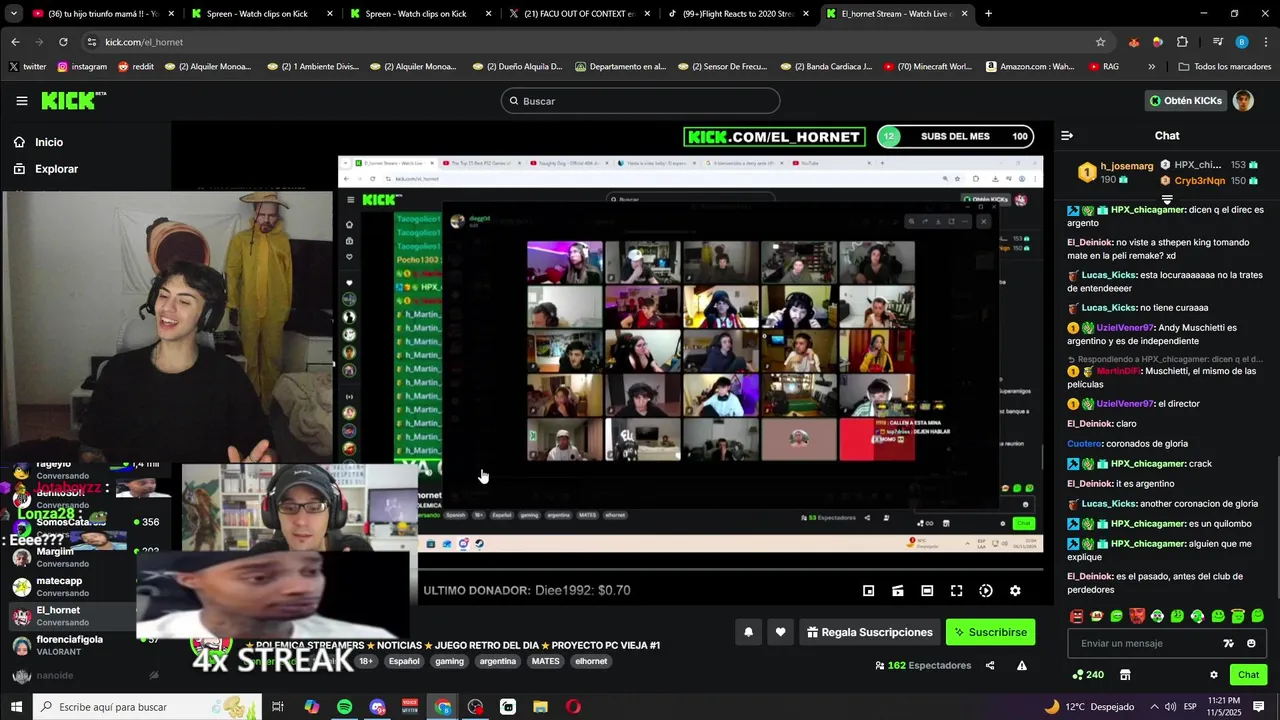Open the Kick hamburger menu
This screenshot has width=1280, height=720.
click(x=22, y=101)
